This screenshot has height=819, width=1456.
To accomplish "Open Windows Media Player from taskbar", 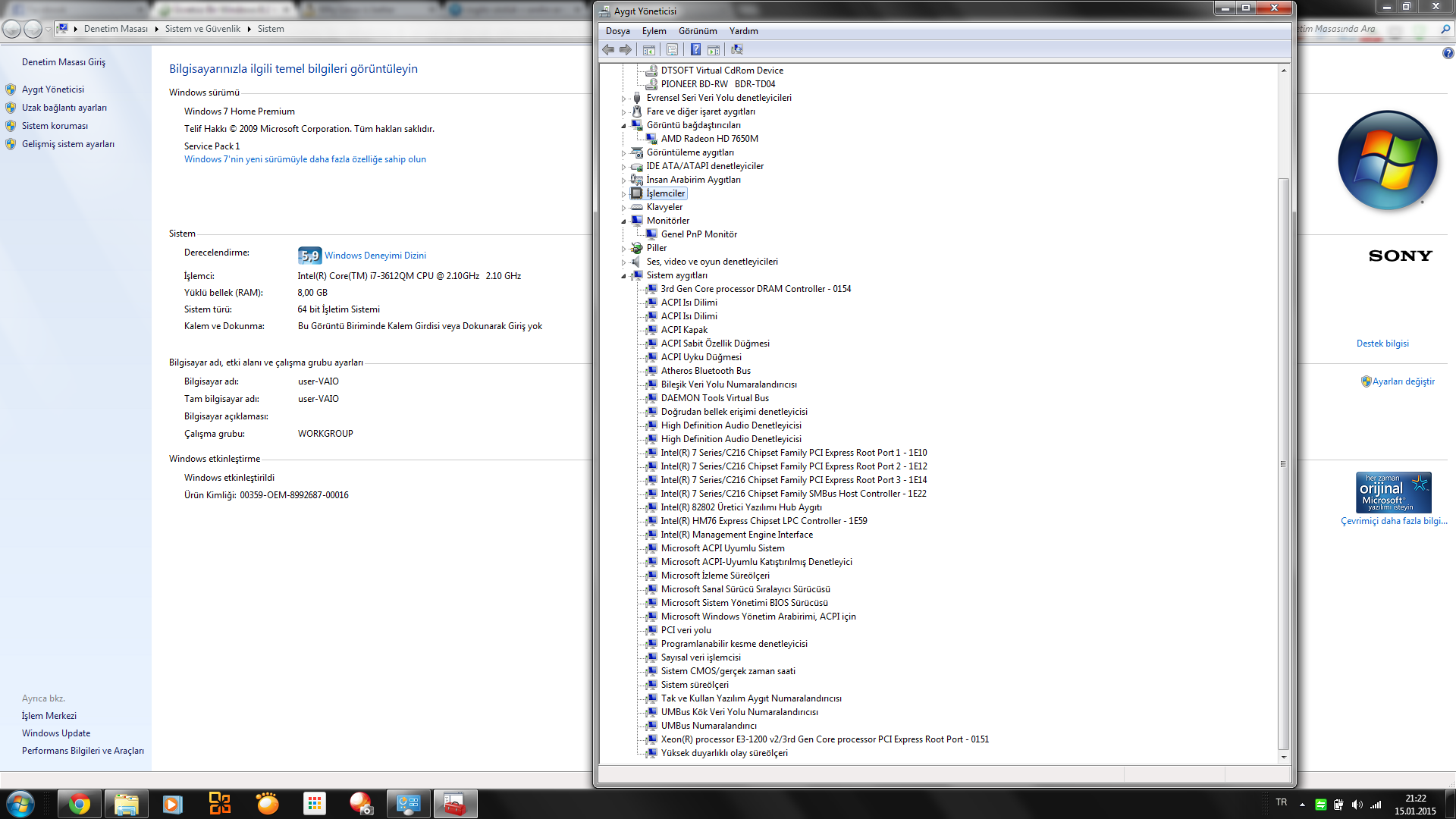I will tap(173, 804).
